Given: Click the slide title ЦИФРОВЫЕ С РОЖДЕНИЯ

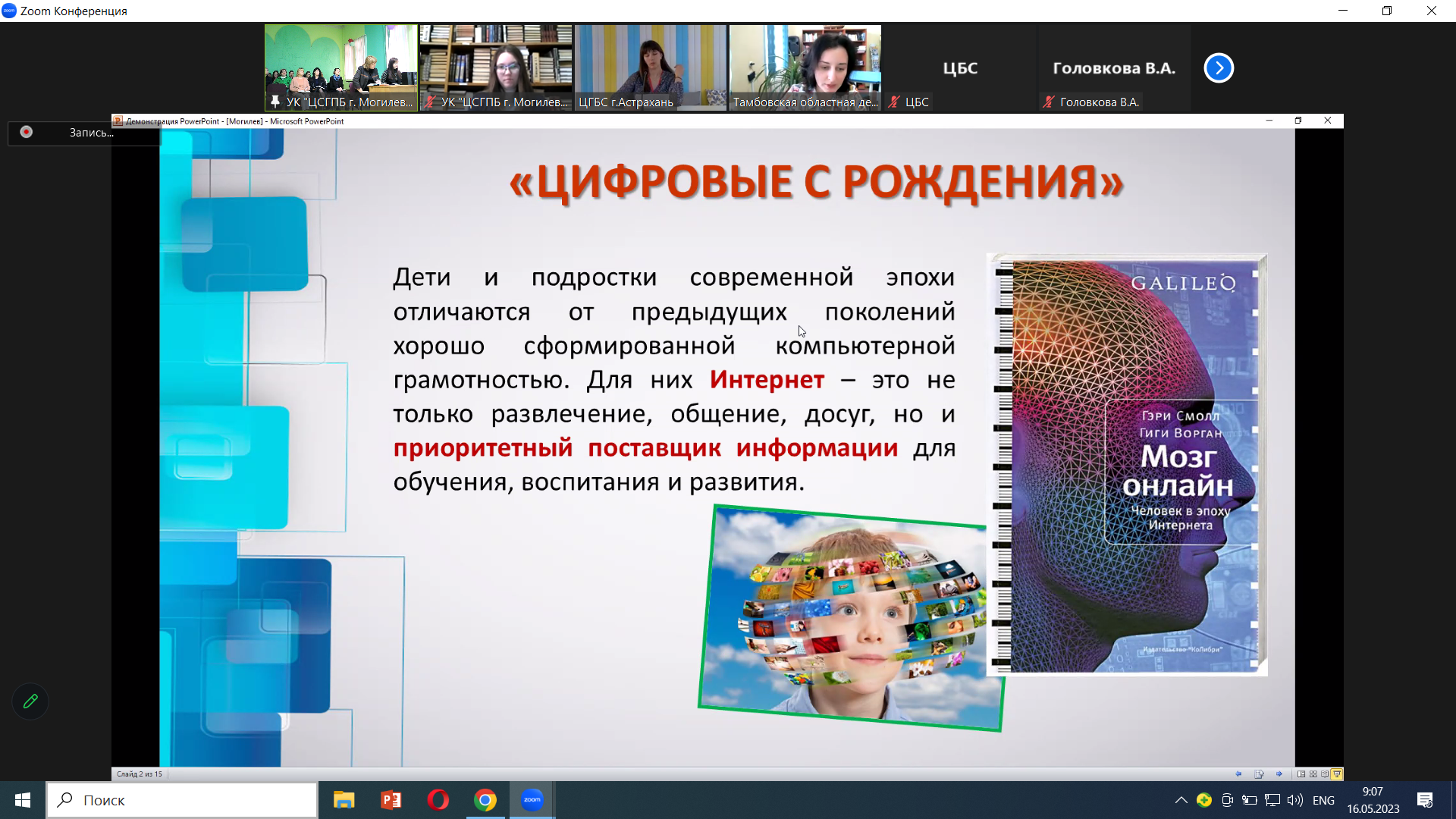Looking at the screenshot, I should point(817,183).
